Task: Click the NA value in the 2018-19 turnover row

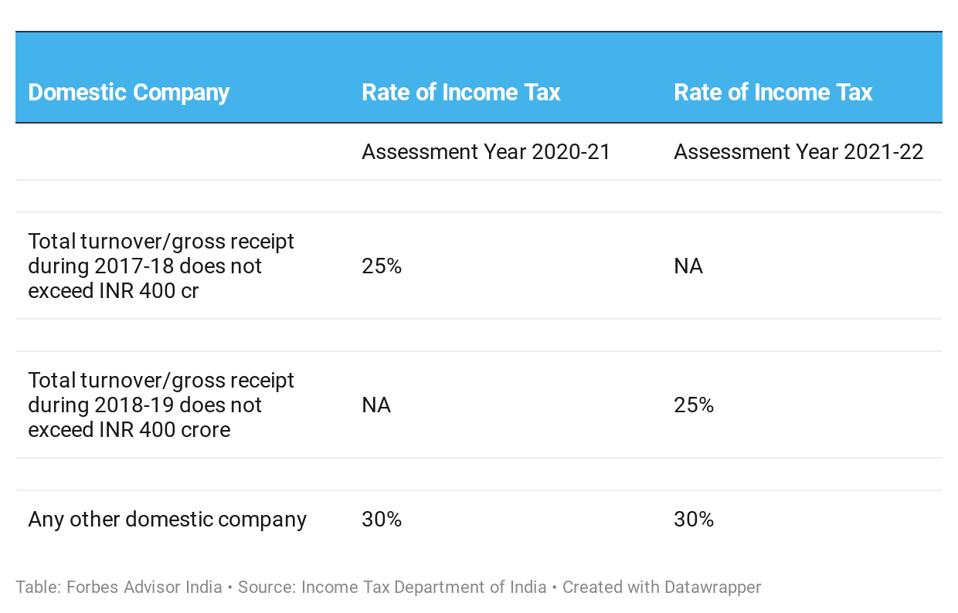Action: pyautogui.click(x=376, y=405)
